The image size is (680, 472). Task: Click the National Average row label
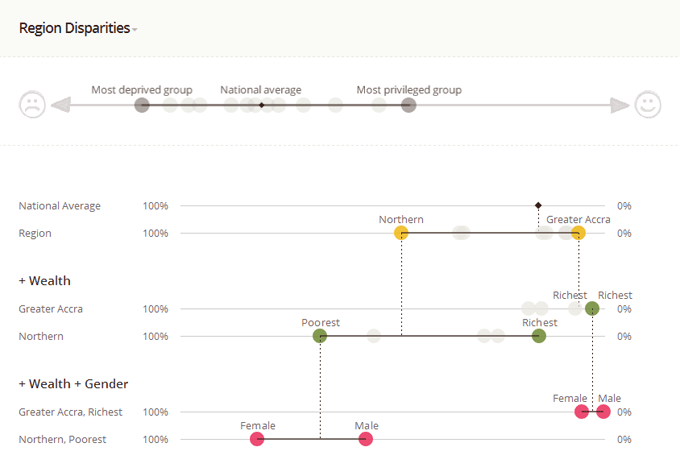point(59,206)
